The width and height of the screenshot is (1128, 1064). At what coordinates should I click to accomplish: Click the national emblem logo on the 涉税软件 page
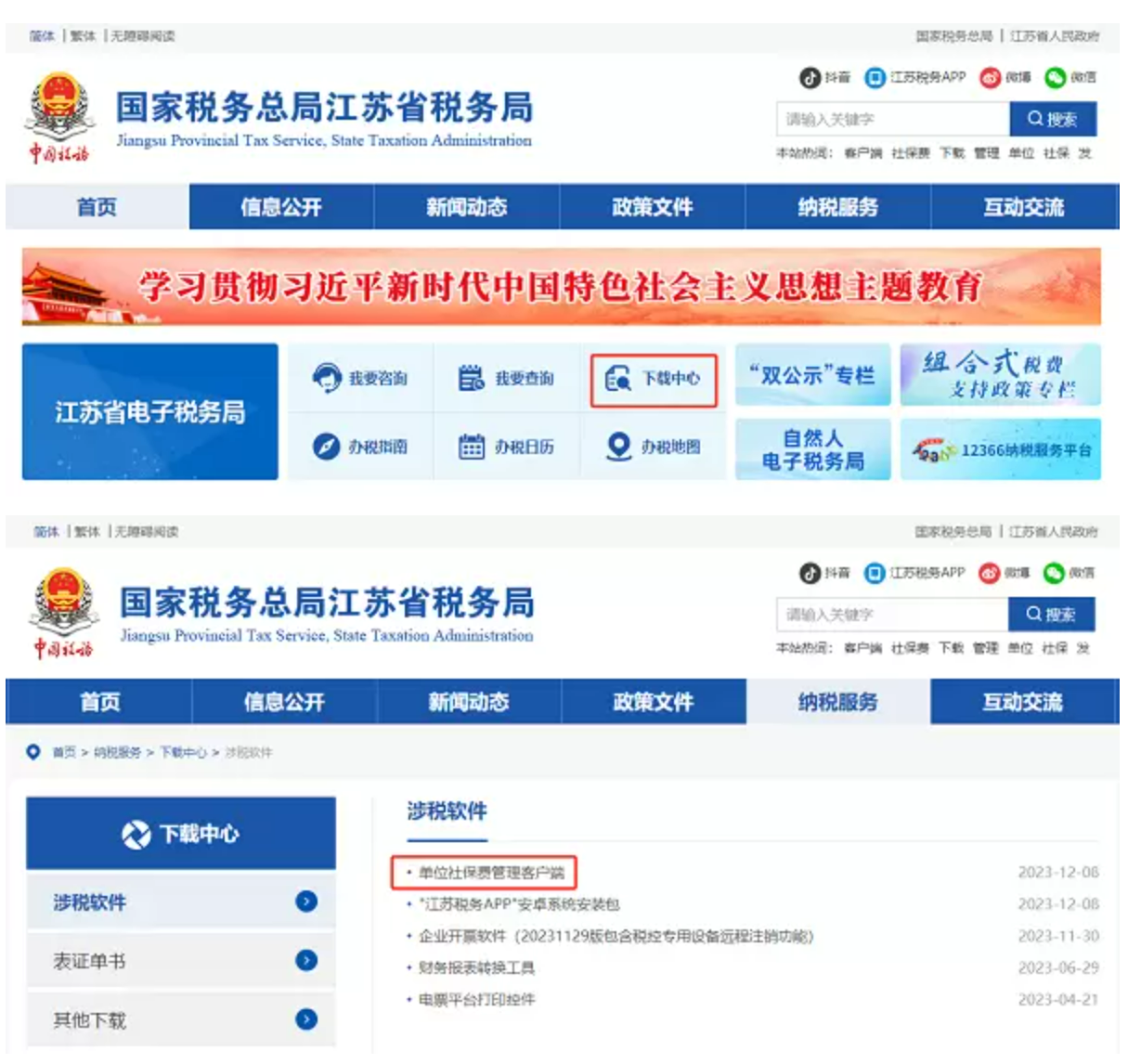63,614
